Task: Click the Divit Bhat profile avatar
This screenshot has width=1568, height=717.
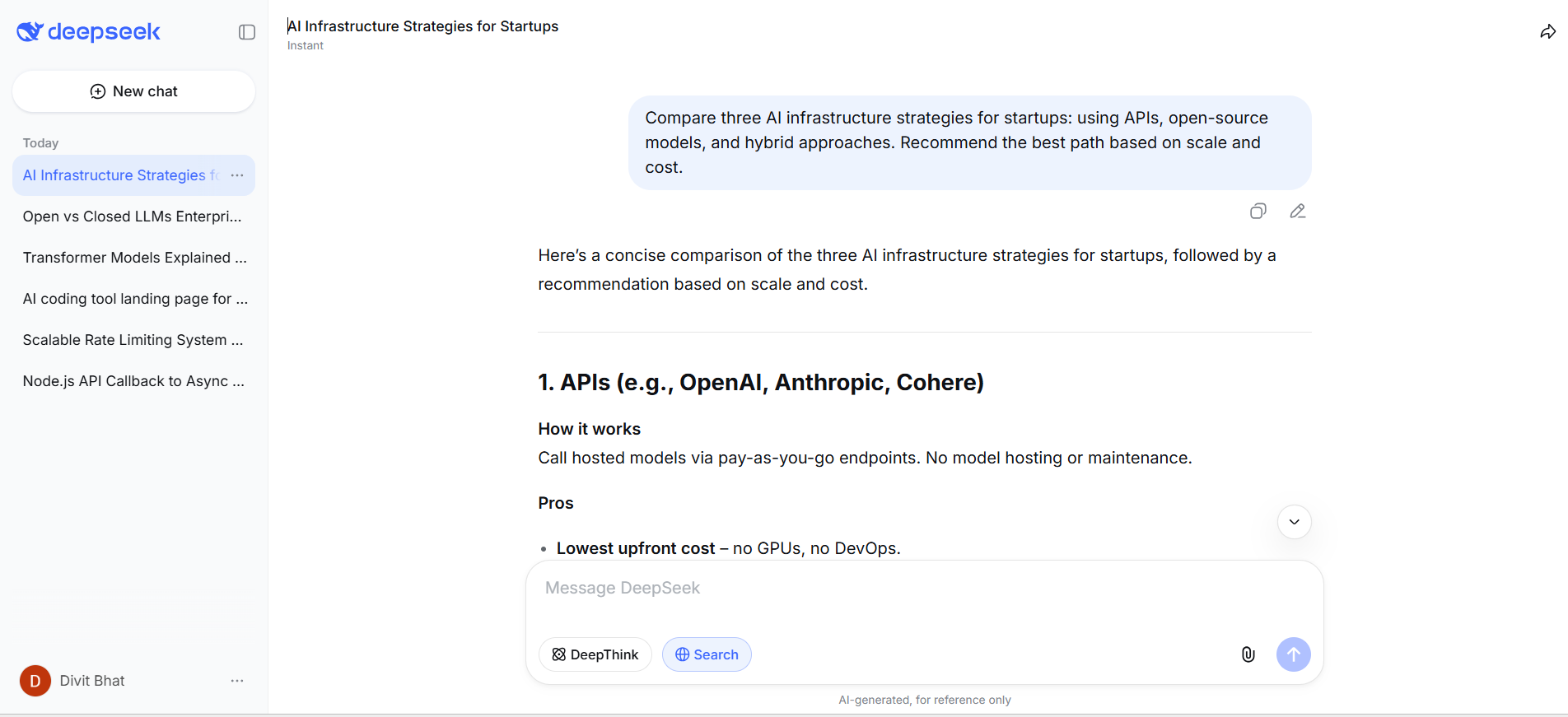Action: (x=35, y=681)
